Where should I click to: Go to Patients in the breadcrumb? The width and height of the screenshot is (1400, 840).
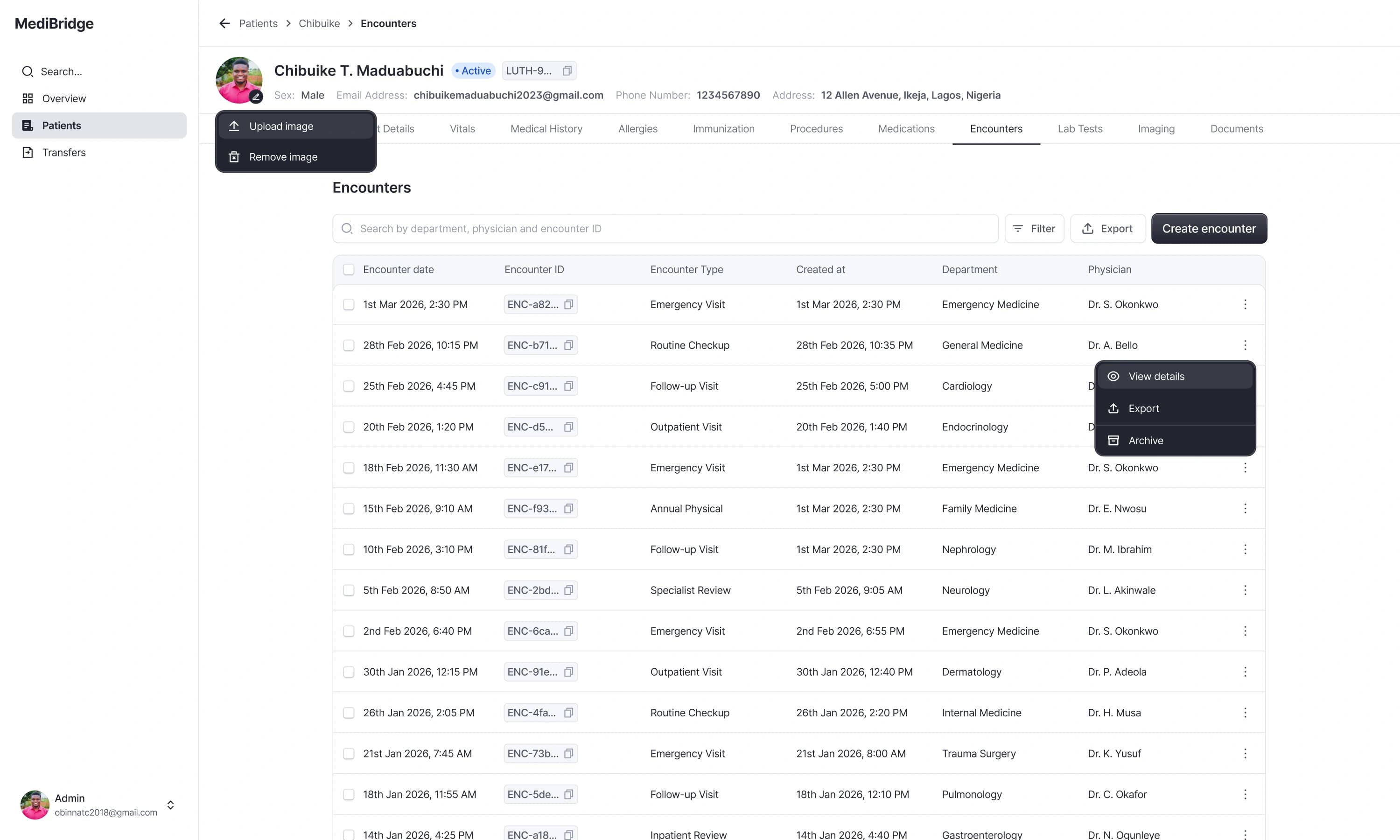tap(258, 23)
